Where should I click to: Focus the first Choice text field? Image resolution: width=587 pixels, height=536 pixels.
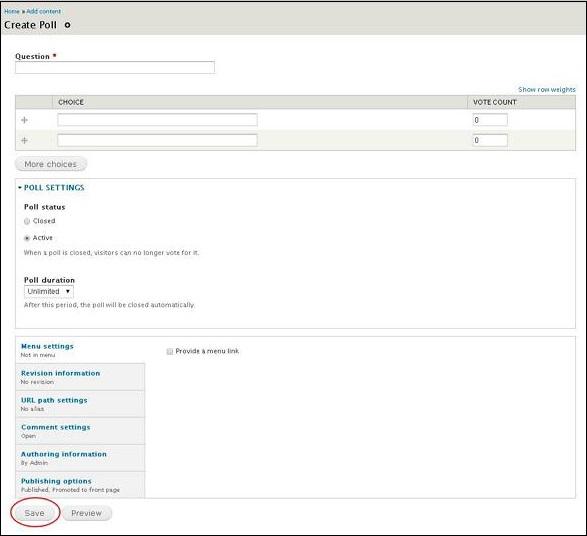pyautogui.click(x=157, y=120)
